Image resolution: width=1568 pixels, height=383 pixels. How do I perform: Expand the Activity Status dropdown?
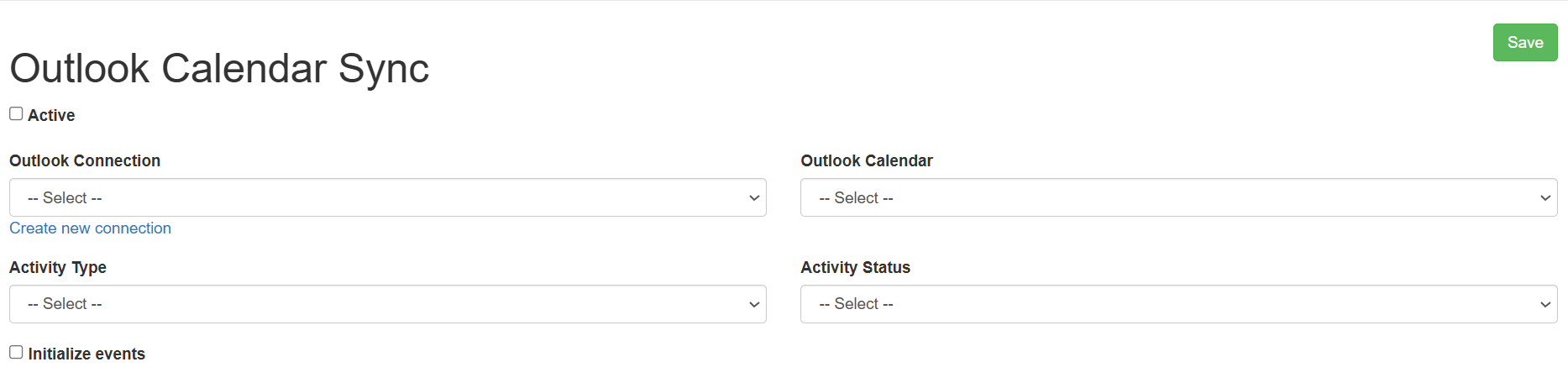[1178, 304]
